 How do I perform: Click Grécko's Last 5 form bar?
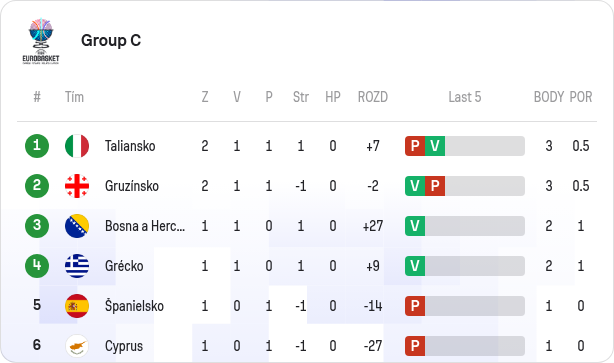click(465, 266)
